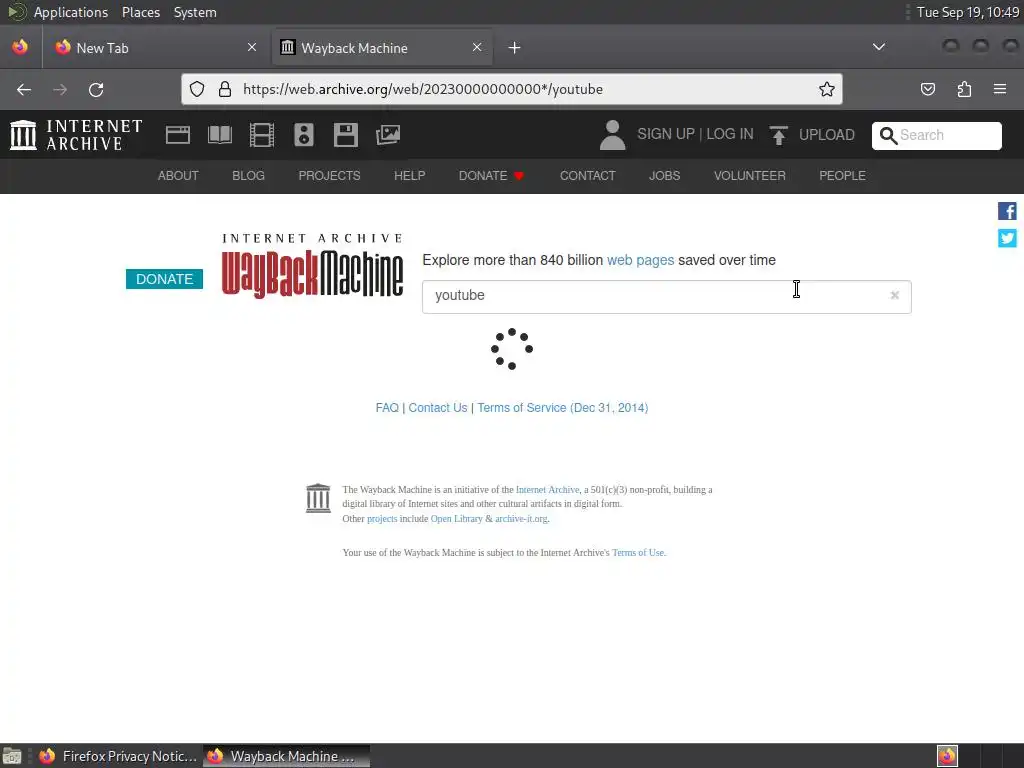This screenshot has width=1024, height=768.
Task: Open the Places menu
Action: click(x=141, y=12)
